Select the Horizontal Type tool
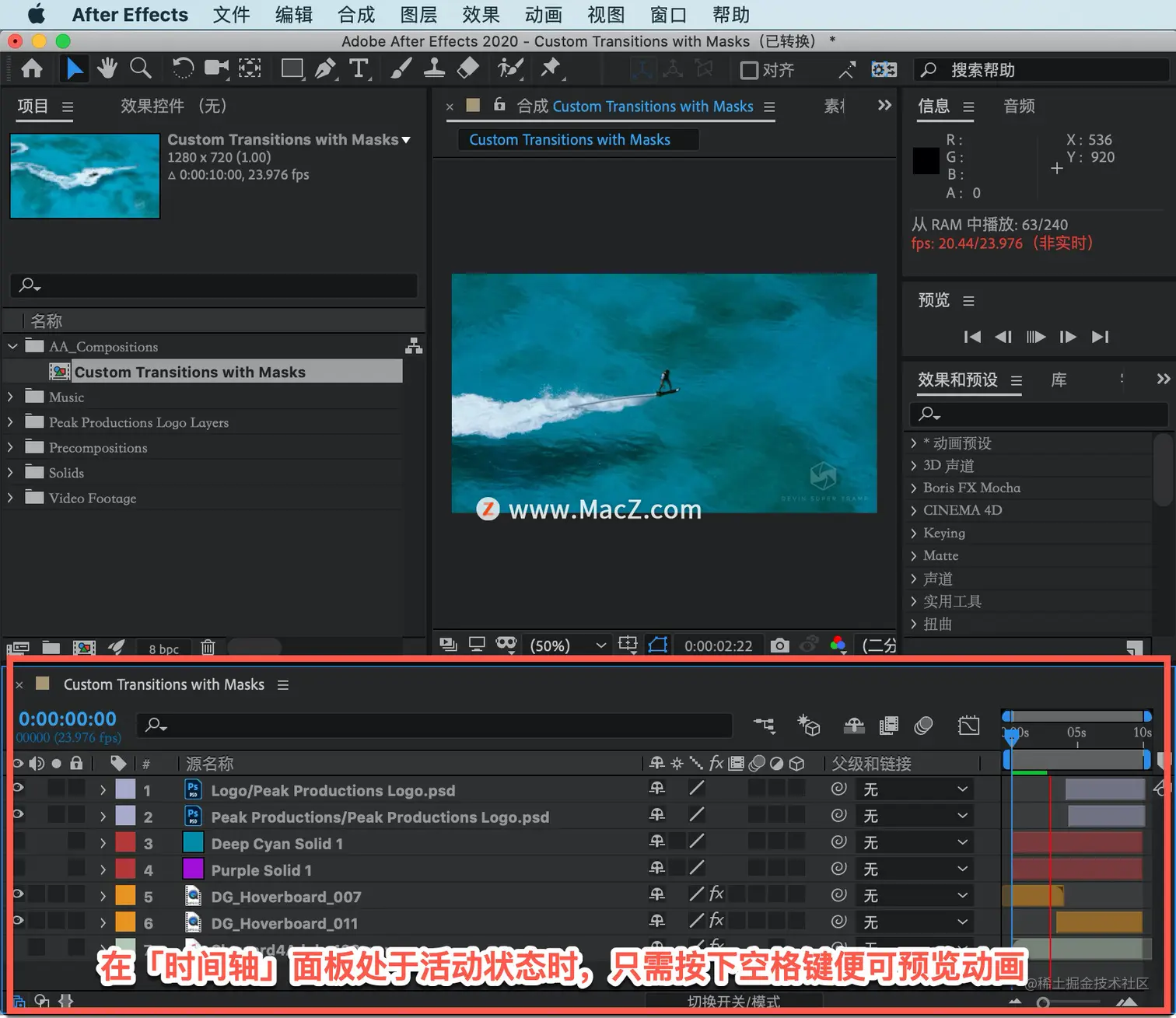This screenshot has width=1176, height=1018. coord(359,69)
